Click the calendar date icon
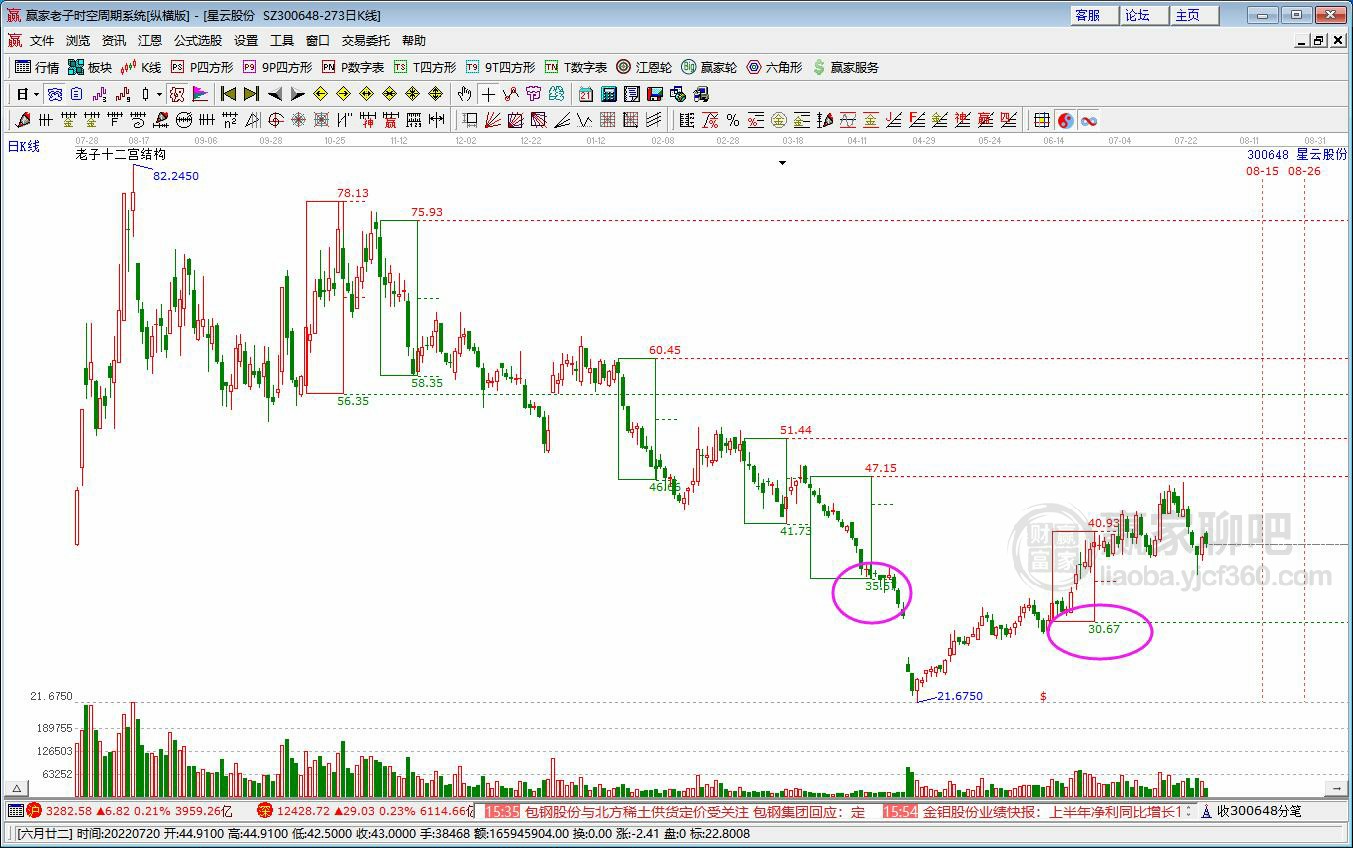1353x848 pixels. click(x=586, y=94)
